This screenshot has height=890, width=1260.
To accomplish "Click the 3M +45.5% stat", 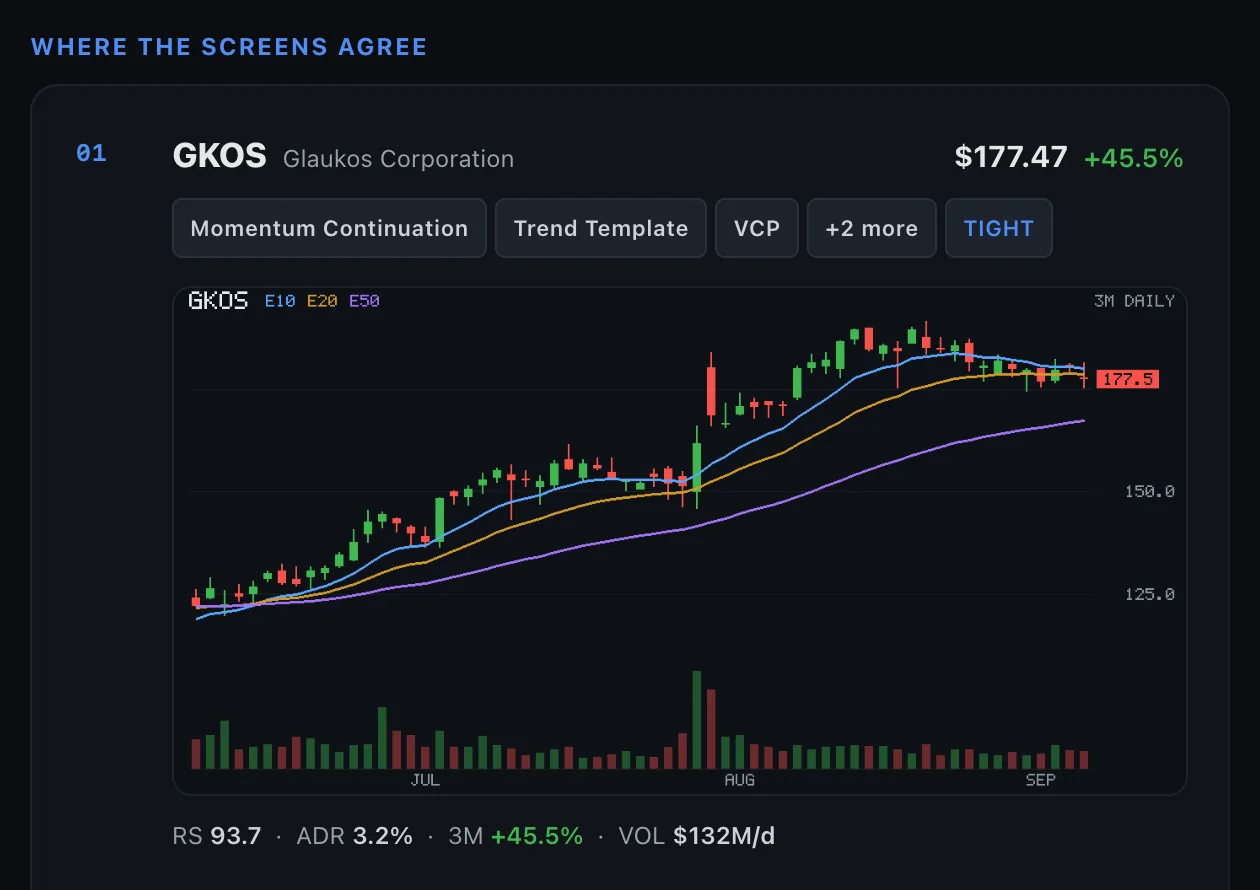I will tap(516, 836).
